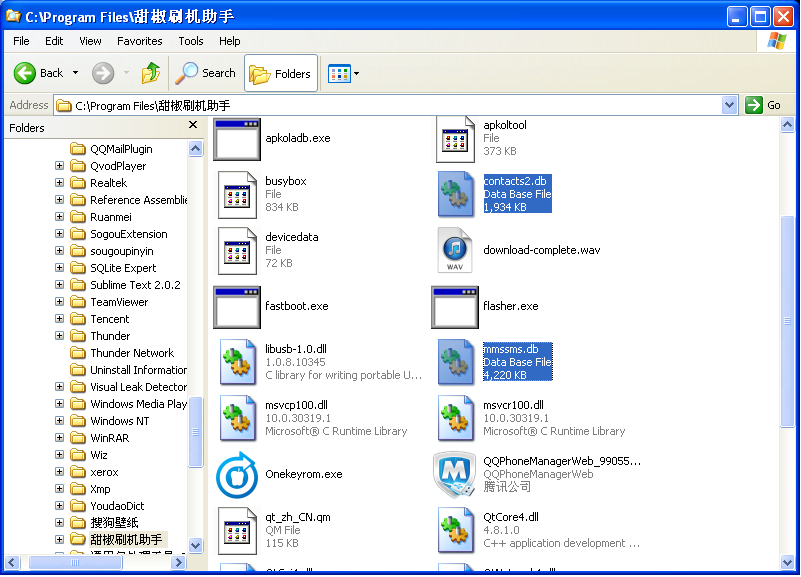This screenshot has width=801, height=577.
Task: Select the Uninstall Information folder
Action: tap(128, 370)
